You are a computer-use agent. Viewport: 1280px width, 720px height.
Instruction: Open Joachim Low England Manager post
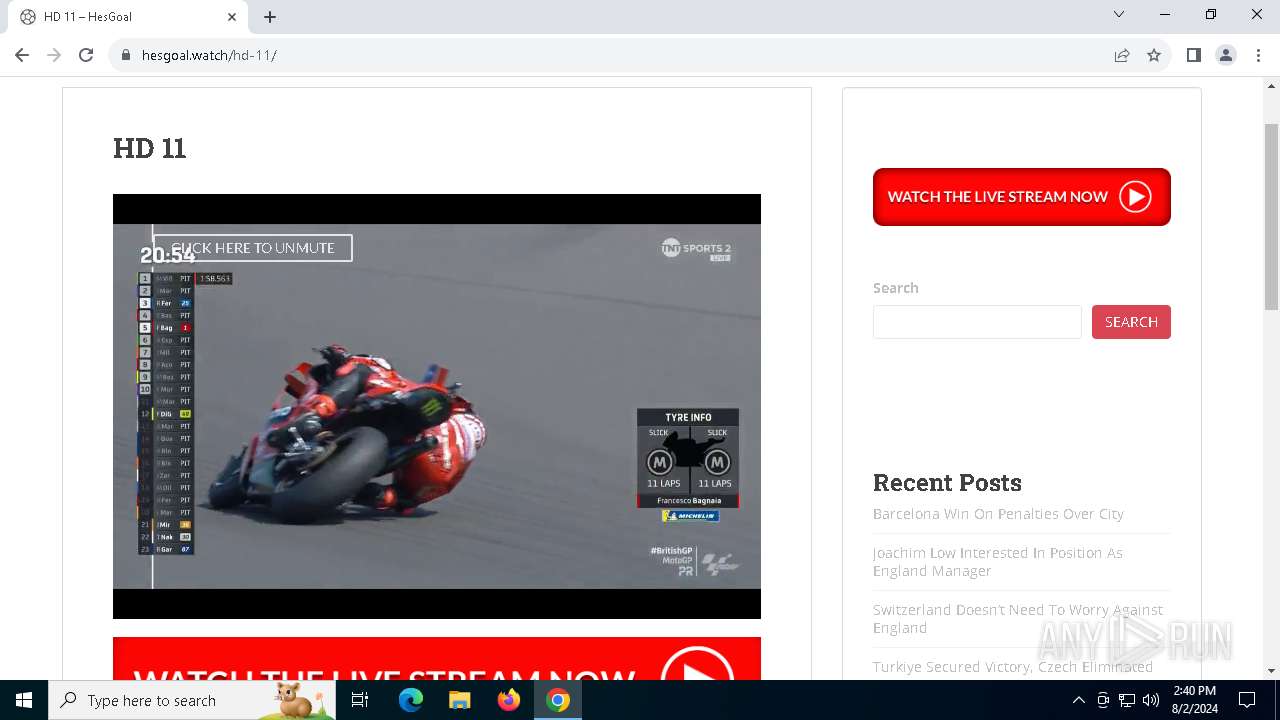click(998, 562)
